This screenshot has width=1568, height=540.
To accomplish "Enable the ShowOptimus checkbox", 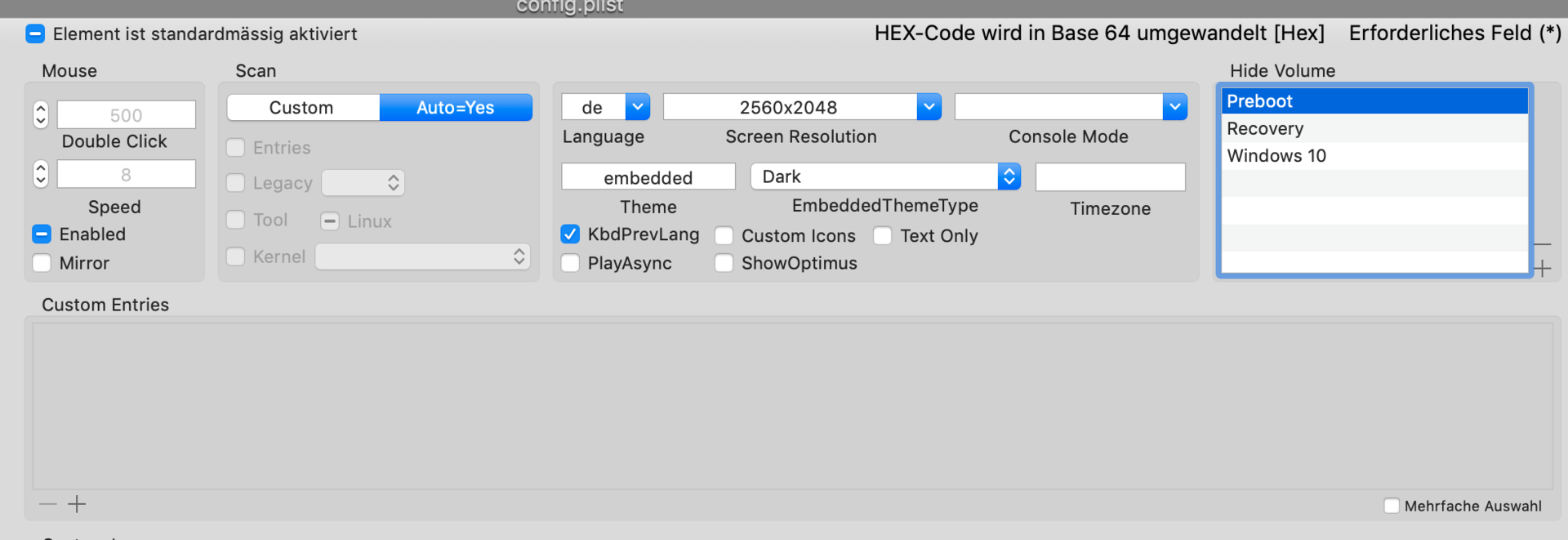I will click(724, 263).
